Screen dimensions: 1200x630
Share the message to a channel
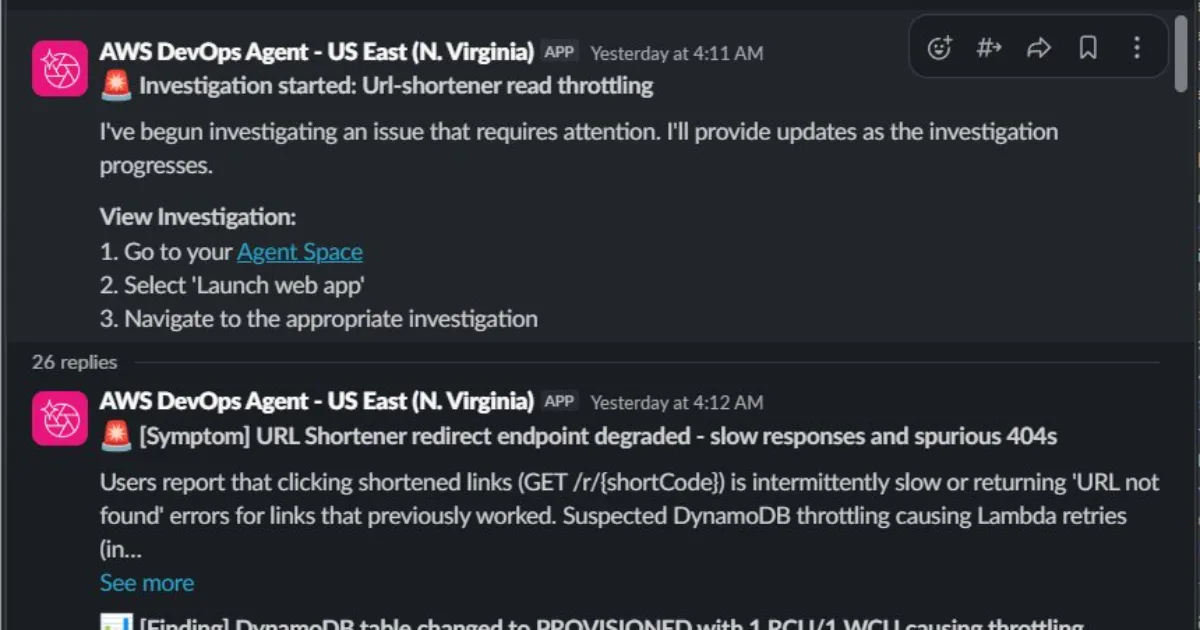pos(988,47)
